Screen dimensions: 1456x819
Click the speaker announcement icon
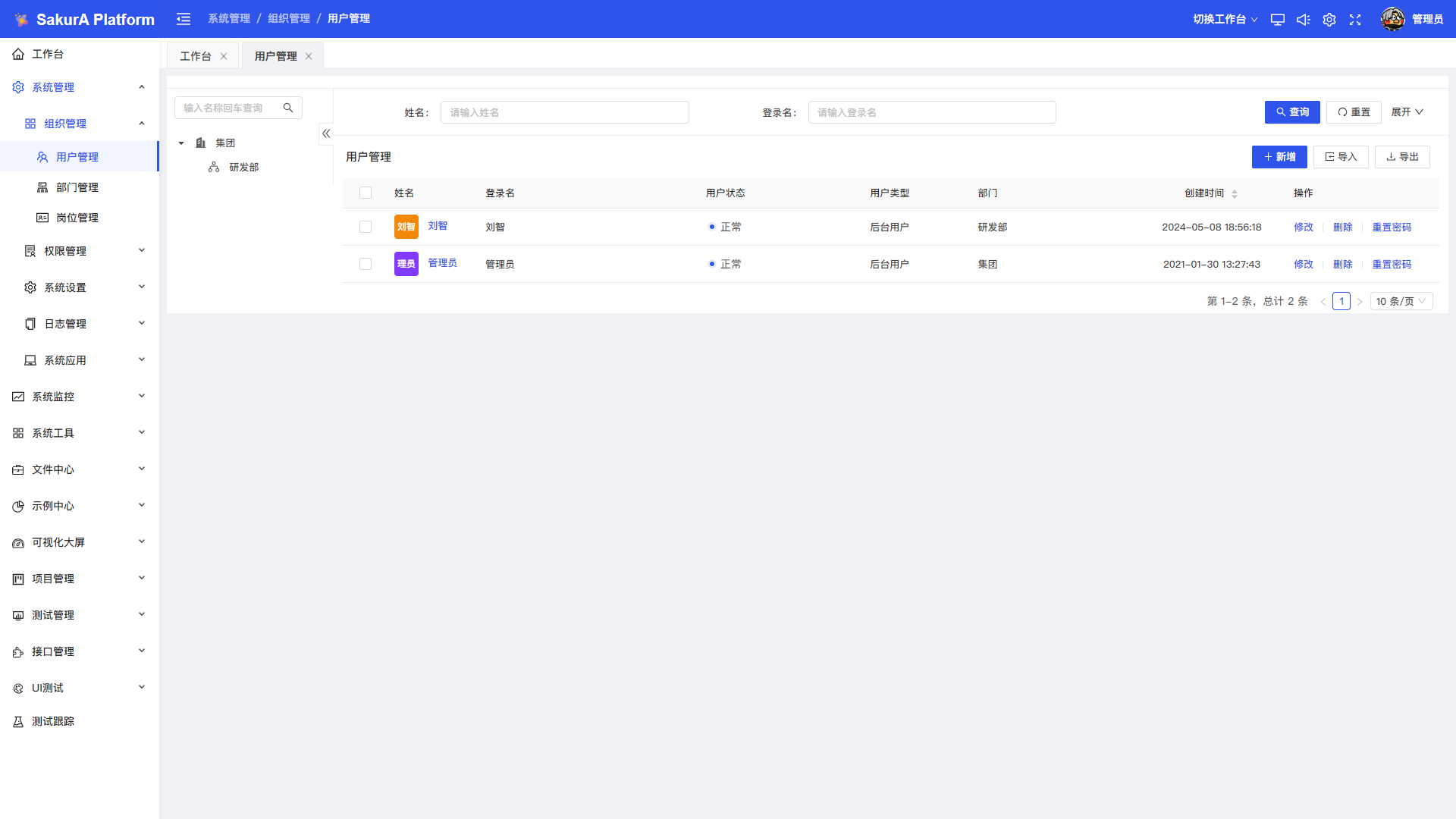point(1303,20)
